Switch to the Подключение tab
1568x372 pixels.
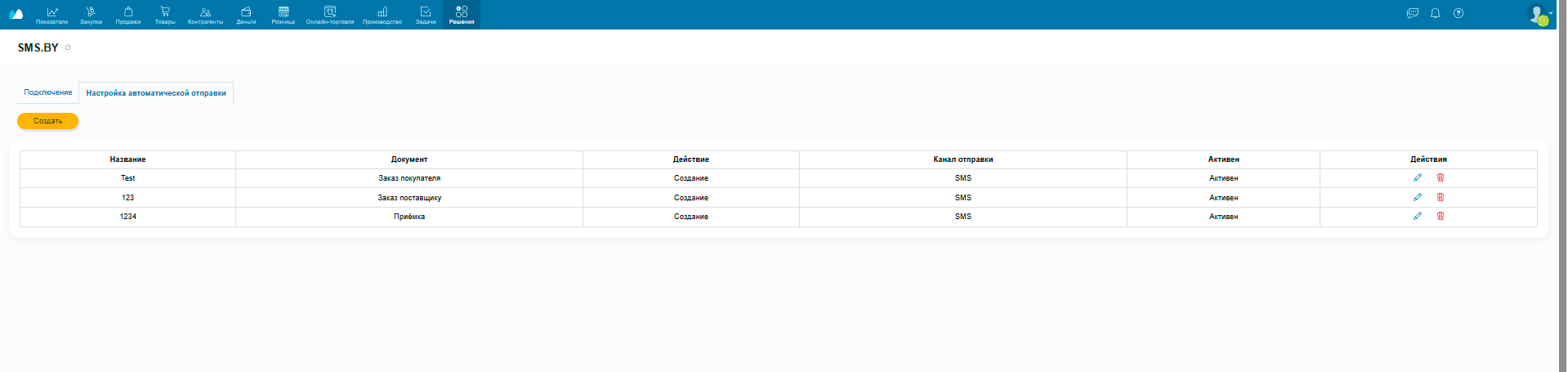coord(47,92)
